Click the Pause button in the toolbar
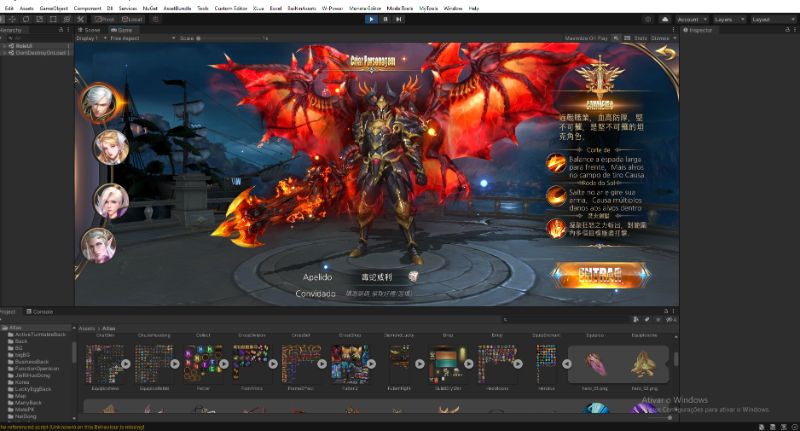800x431 pixels. [x=385, y=18]
